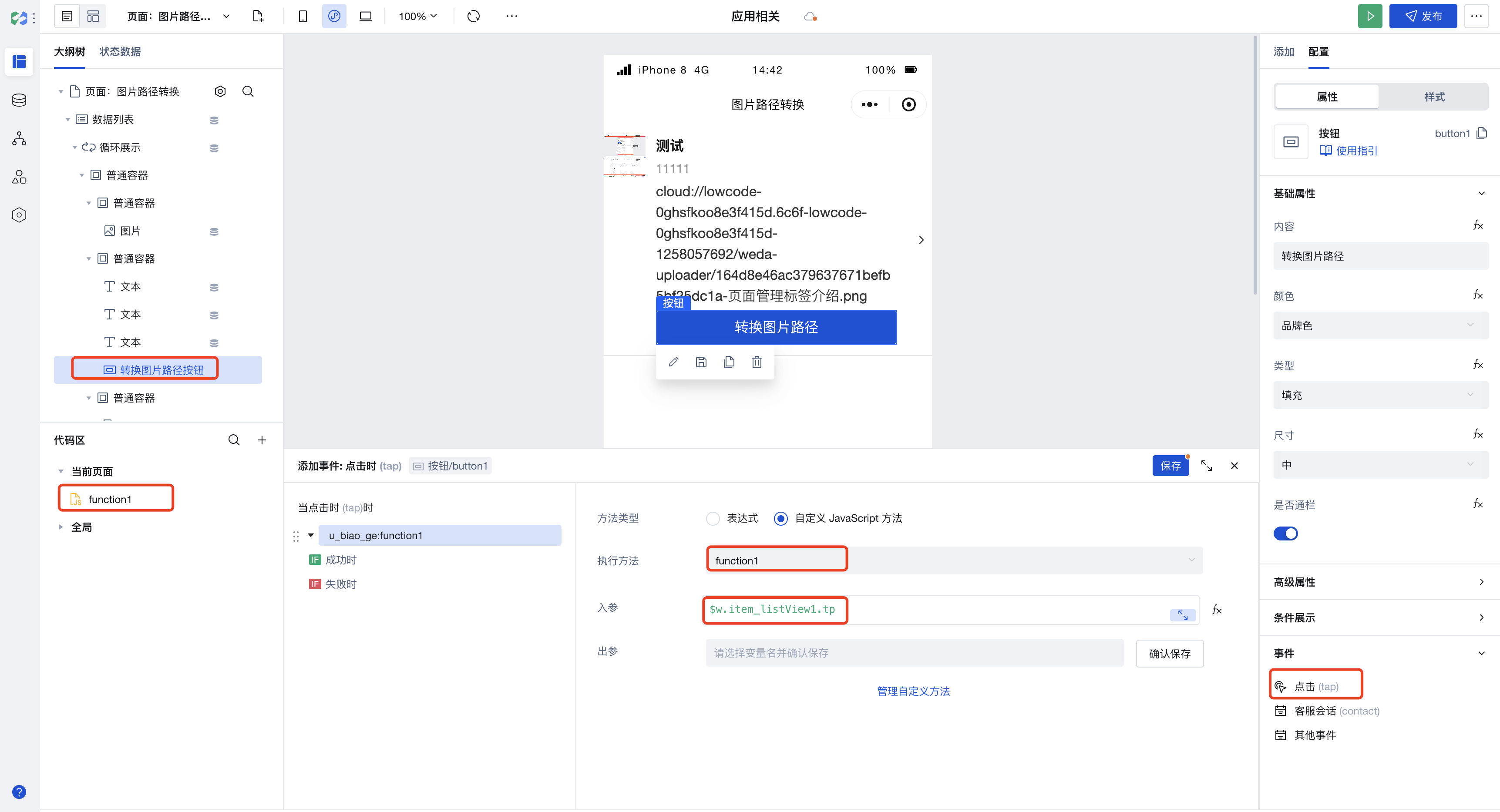
Task: Collapse the 数据列表 tree node
Action: coord(67,119)
